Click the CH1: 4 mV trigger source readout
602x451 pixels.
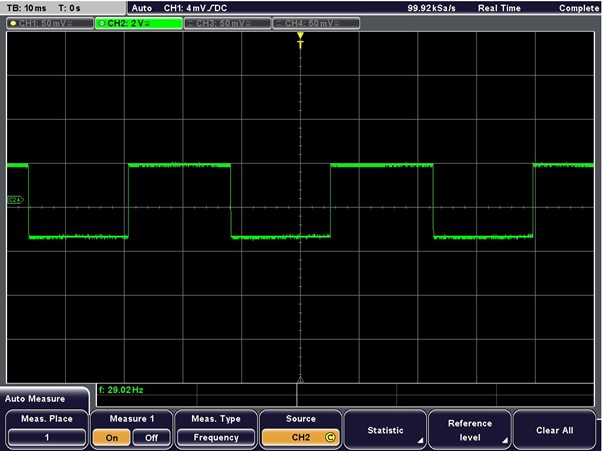tap(195, 8)
